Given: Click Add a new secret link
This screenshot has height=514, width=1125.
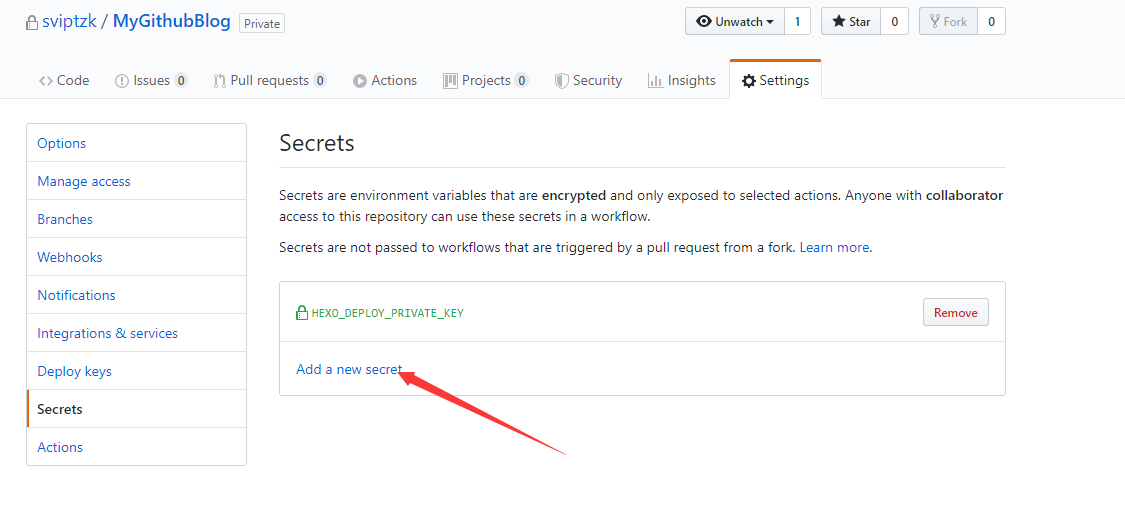Looking at the screenshot, I should pyautogui.click(x=349, y=370).
